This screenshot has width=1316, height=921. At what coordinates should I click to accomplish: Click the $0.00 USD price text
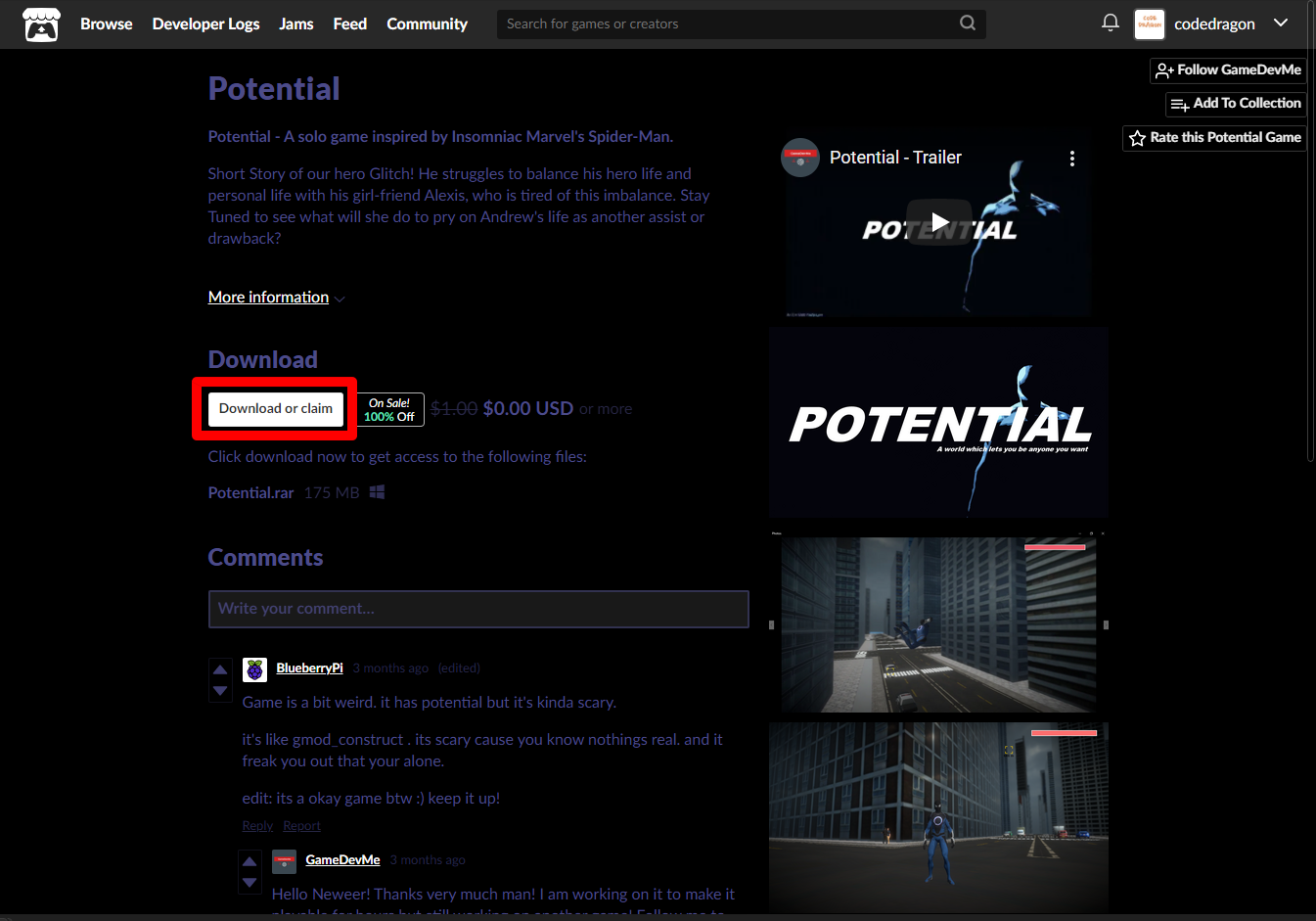(x=528, y=408)
